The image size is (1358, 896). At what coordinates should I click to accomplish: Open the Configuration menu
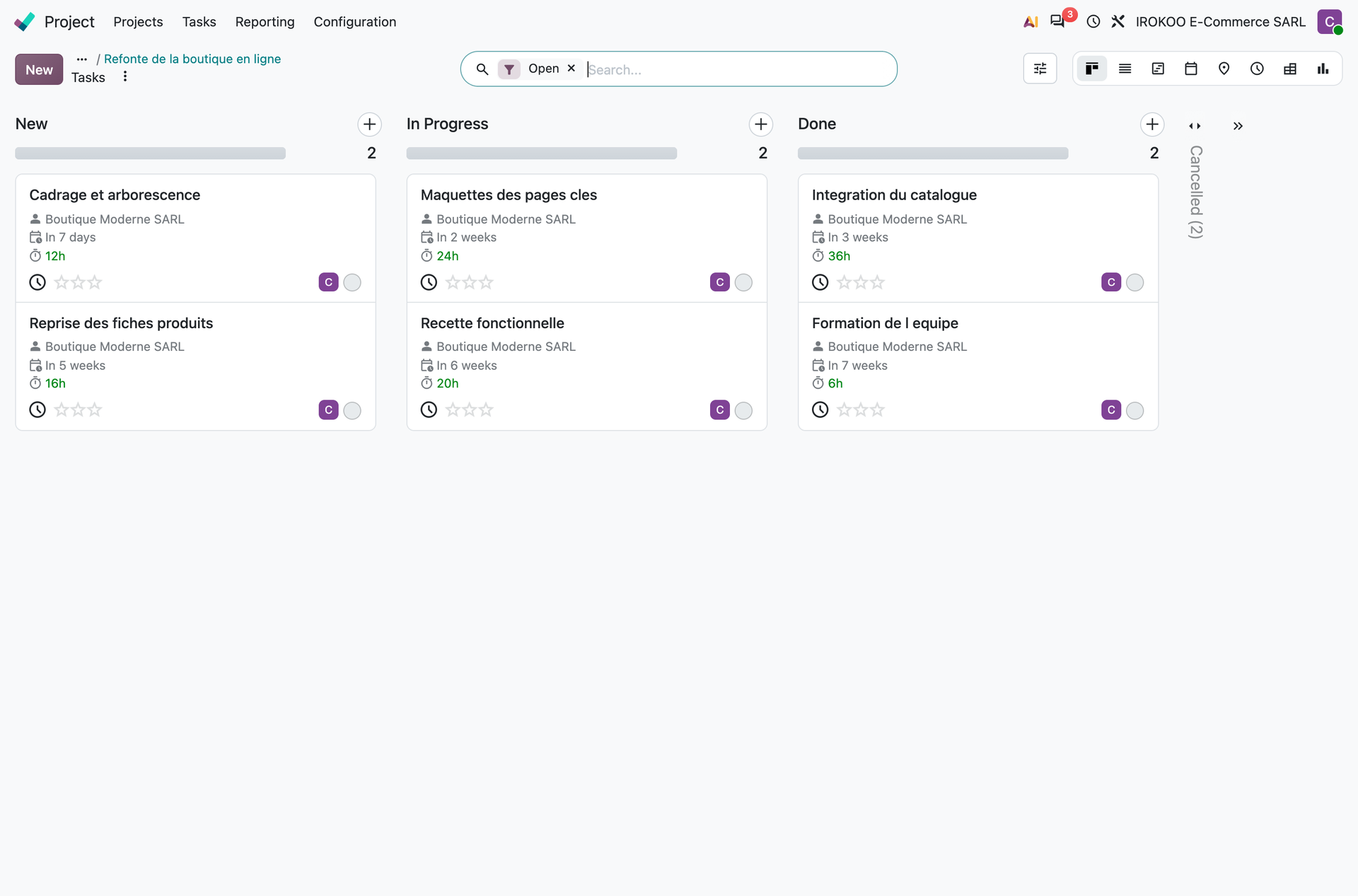[x=354, y=22]
